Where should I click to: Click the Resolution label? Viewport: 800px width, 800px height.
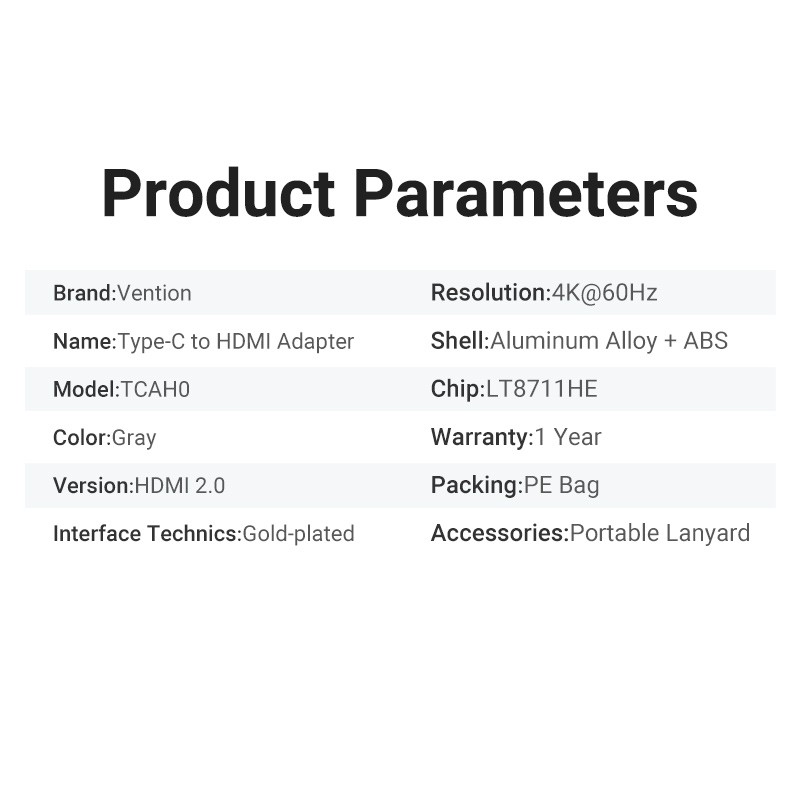point(488,293)
